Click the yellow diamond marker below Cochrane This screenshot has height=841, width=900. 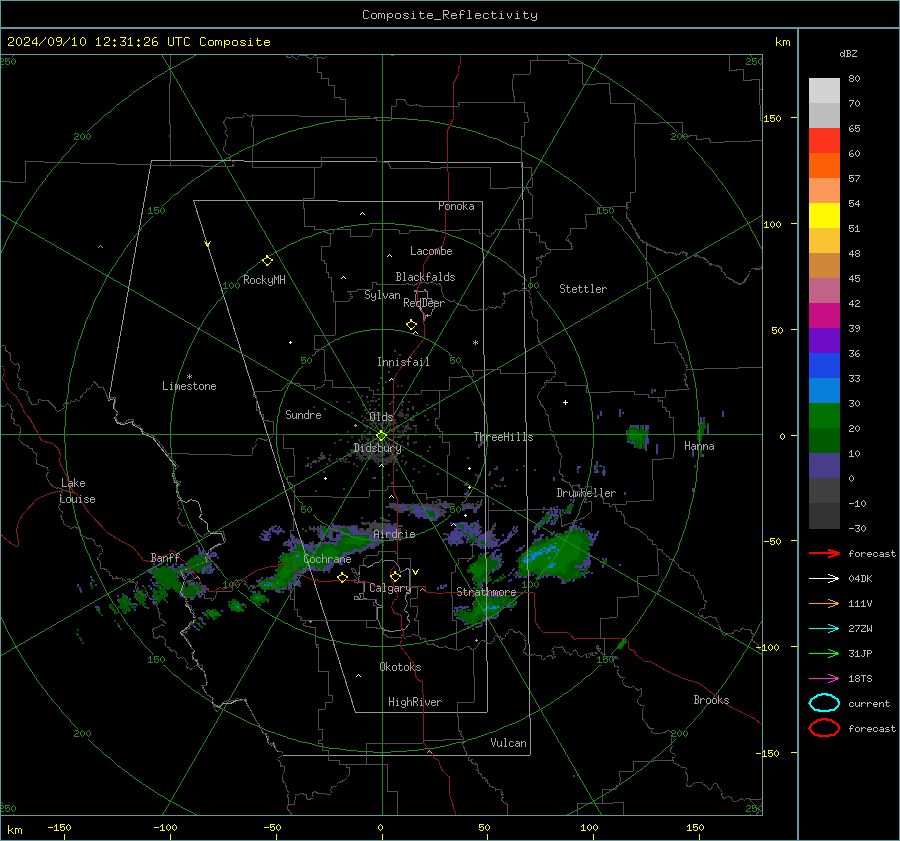(x=343, y=578)
